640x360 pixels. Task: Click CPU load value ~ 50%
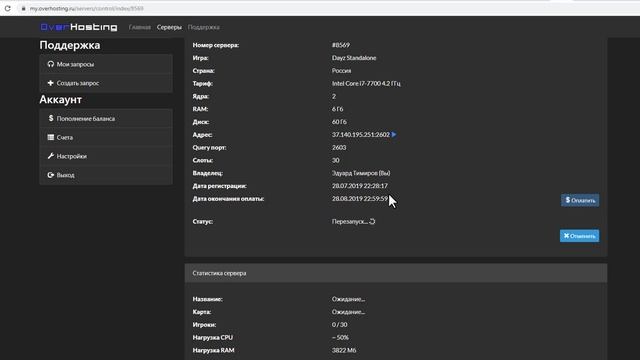tap(340, 338)
